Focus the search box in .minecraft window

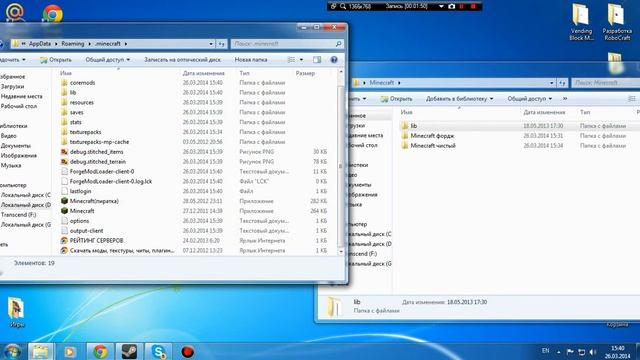coord(287,44)
